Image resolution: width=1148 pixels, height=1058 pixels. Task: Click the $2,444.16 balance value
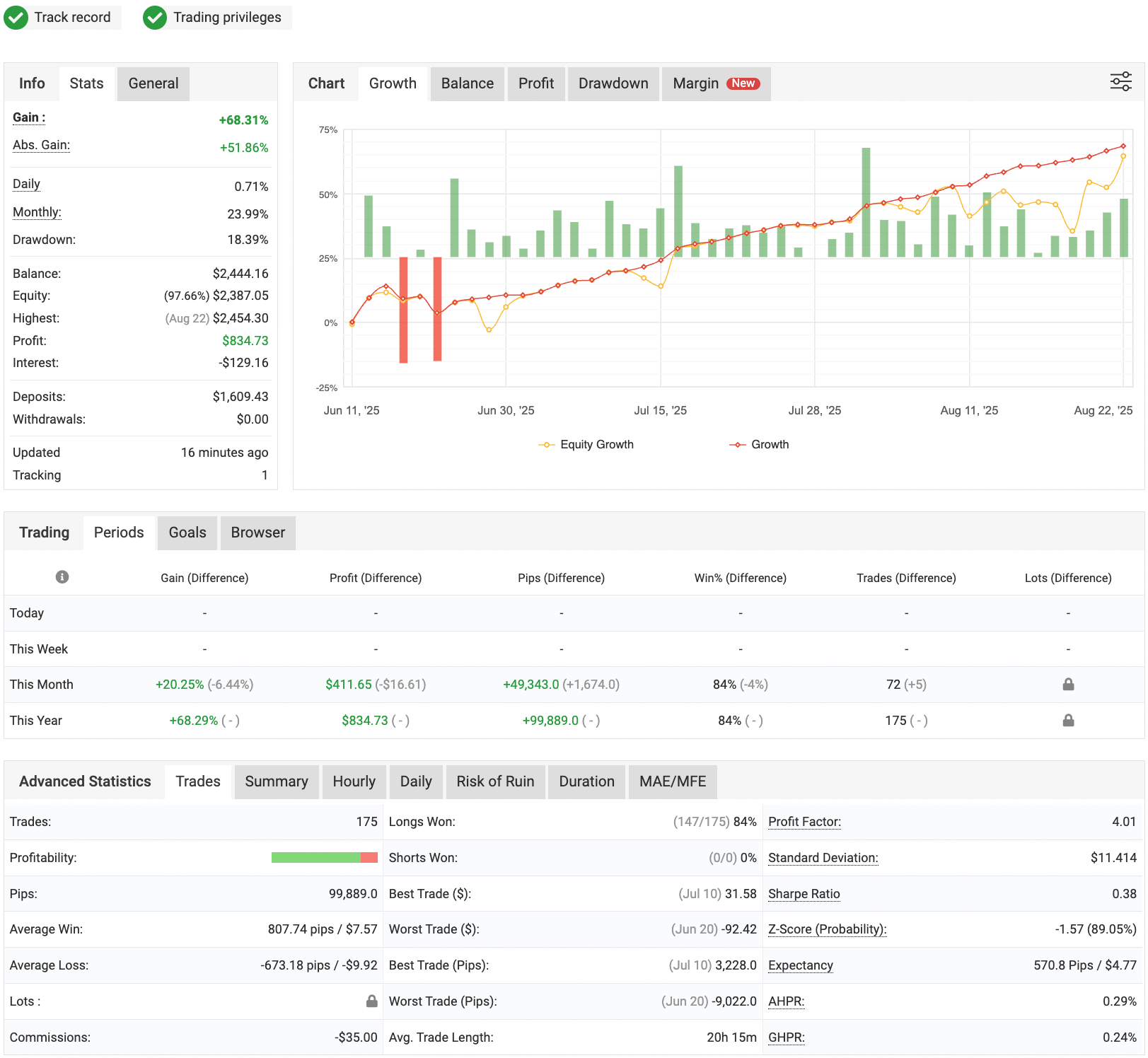[240, 274]
